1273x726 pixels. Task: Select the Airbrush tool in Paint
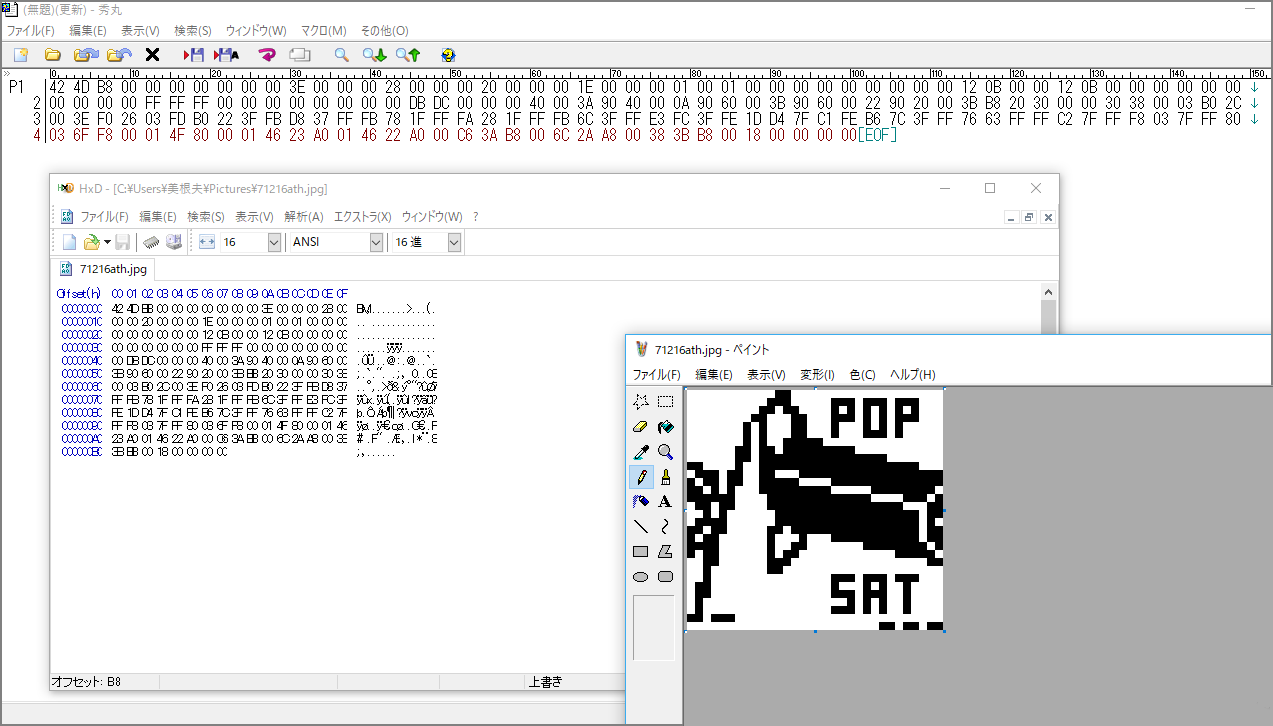point(641,501)
